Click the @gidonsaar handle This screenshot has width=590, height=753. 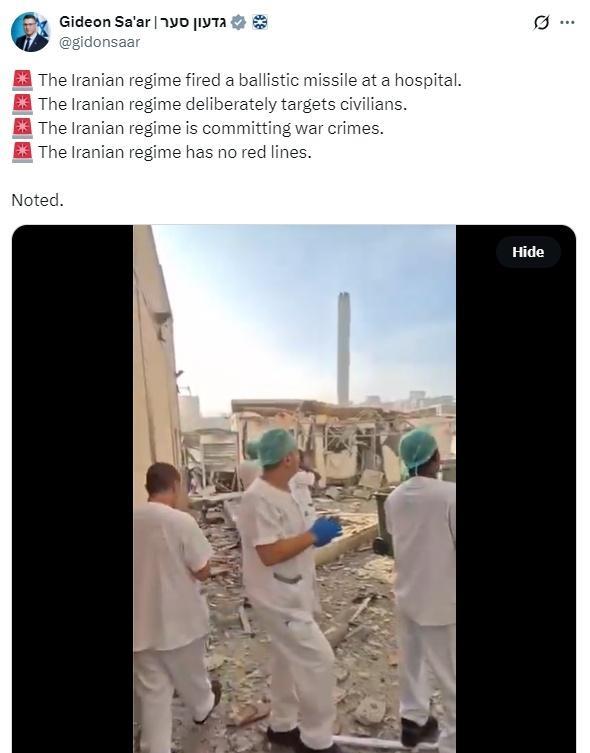pyautogui.click(x=99, y=42)
